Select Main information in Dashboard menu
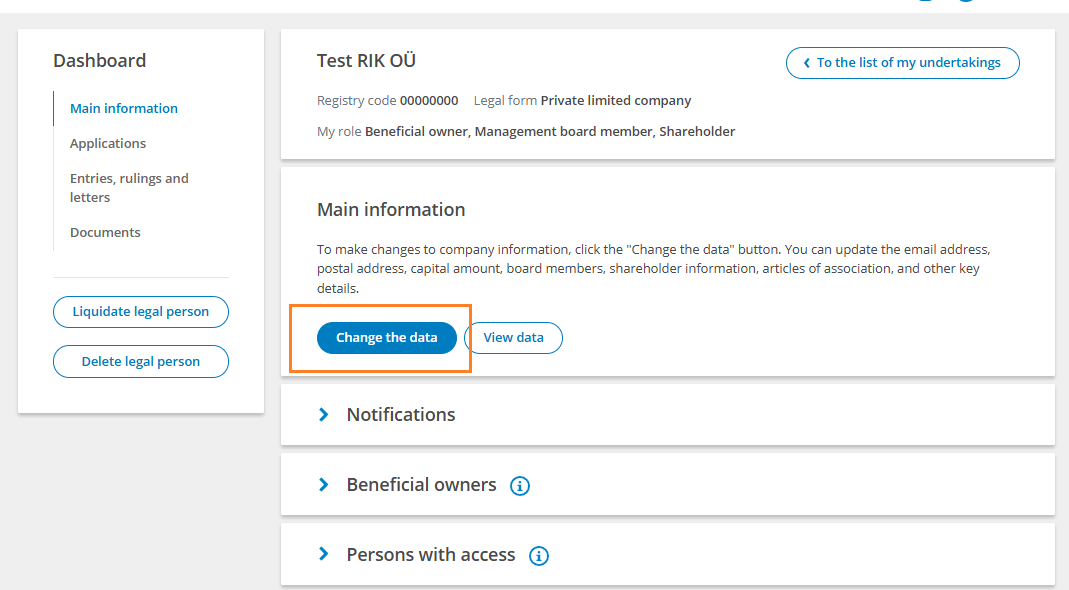The width and height of the screenshot is (1069, 590). coord(123,108)
